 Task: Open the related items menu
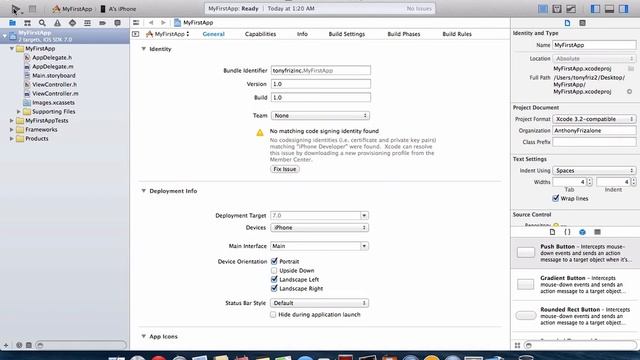coord(136,23)
